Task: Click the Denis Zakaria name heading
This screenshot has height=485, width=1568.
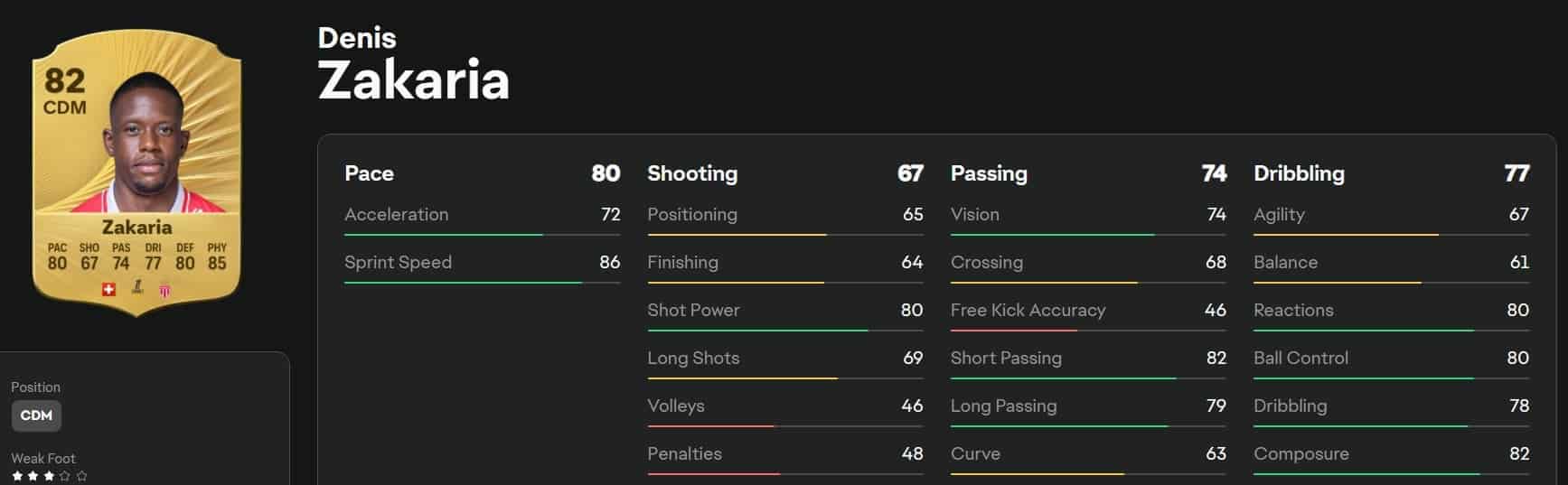Action: click(414, 63)
